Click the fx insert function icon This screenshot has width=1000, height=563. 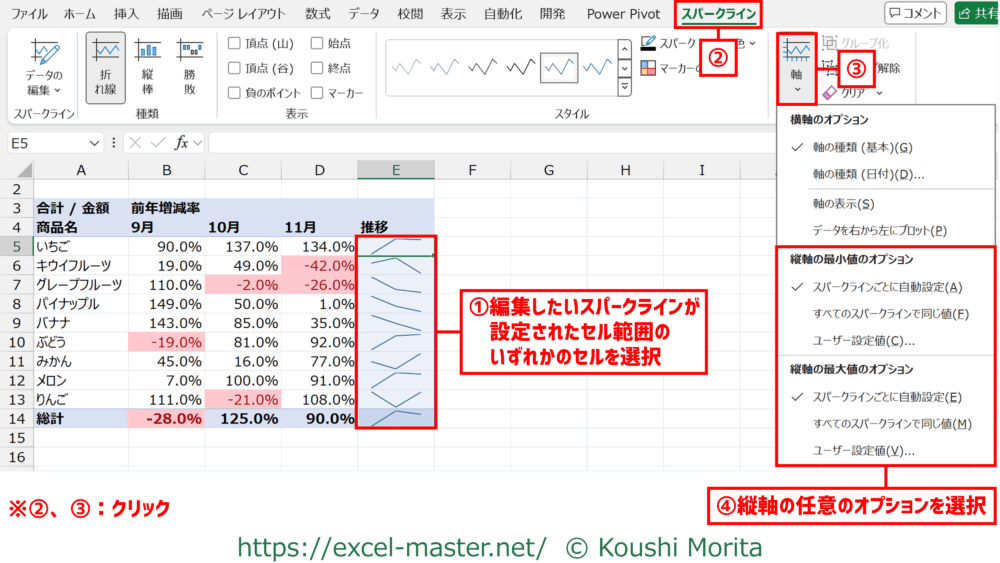[x=184, y=143]
